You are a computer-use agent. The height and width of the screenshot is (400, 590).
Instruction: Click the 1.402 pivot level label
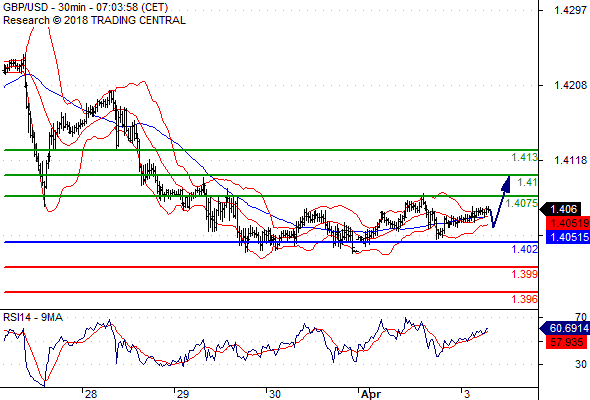click(525, 249)
